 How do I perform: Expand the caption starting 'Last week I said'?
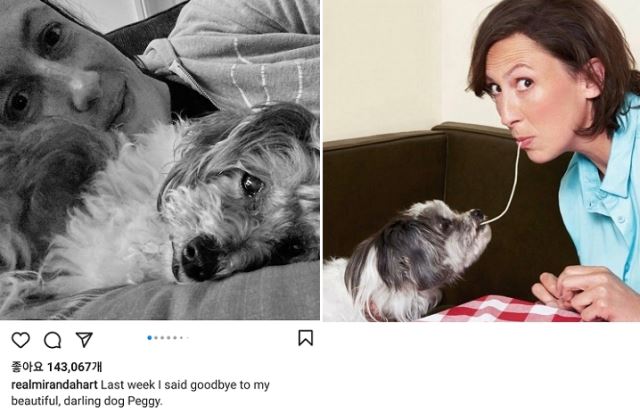pos(185,385)
